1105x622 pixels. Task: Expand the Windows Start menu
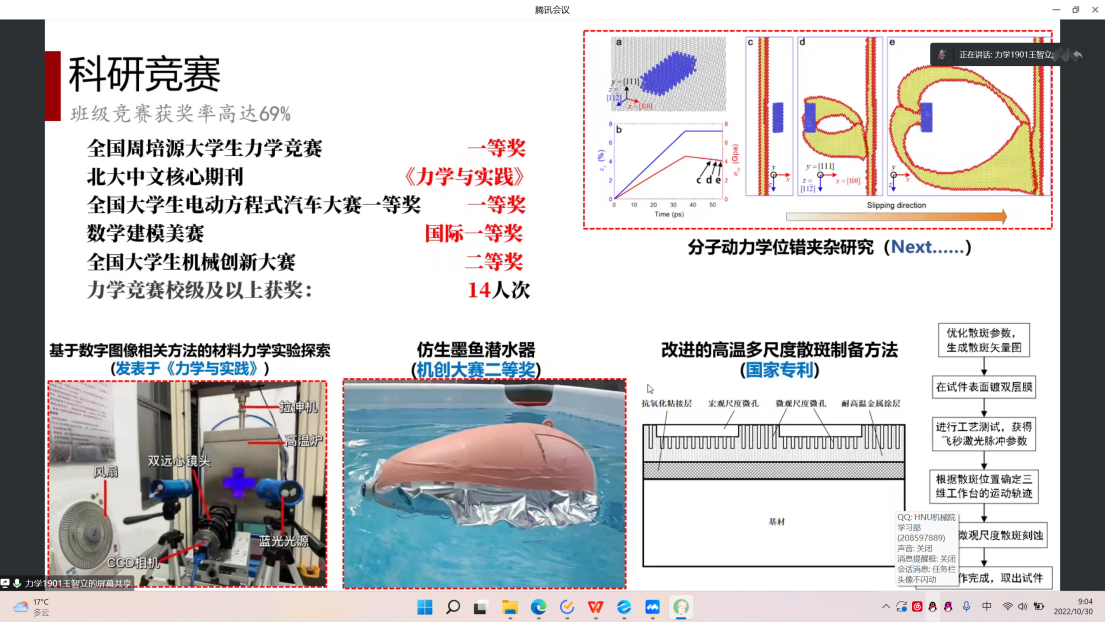coord(426,606)
